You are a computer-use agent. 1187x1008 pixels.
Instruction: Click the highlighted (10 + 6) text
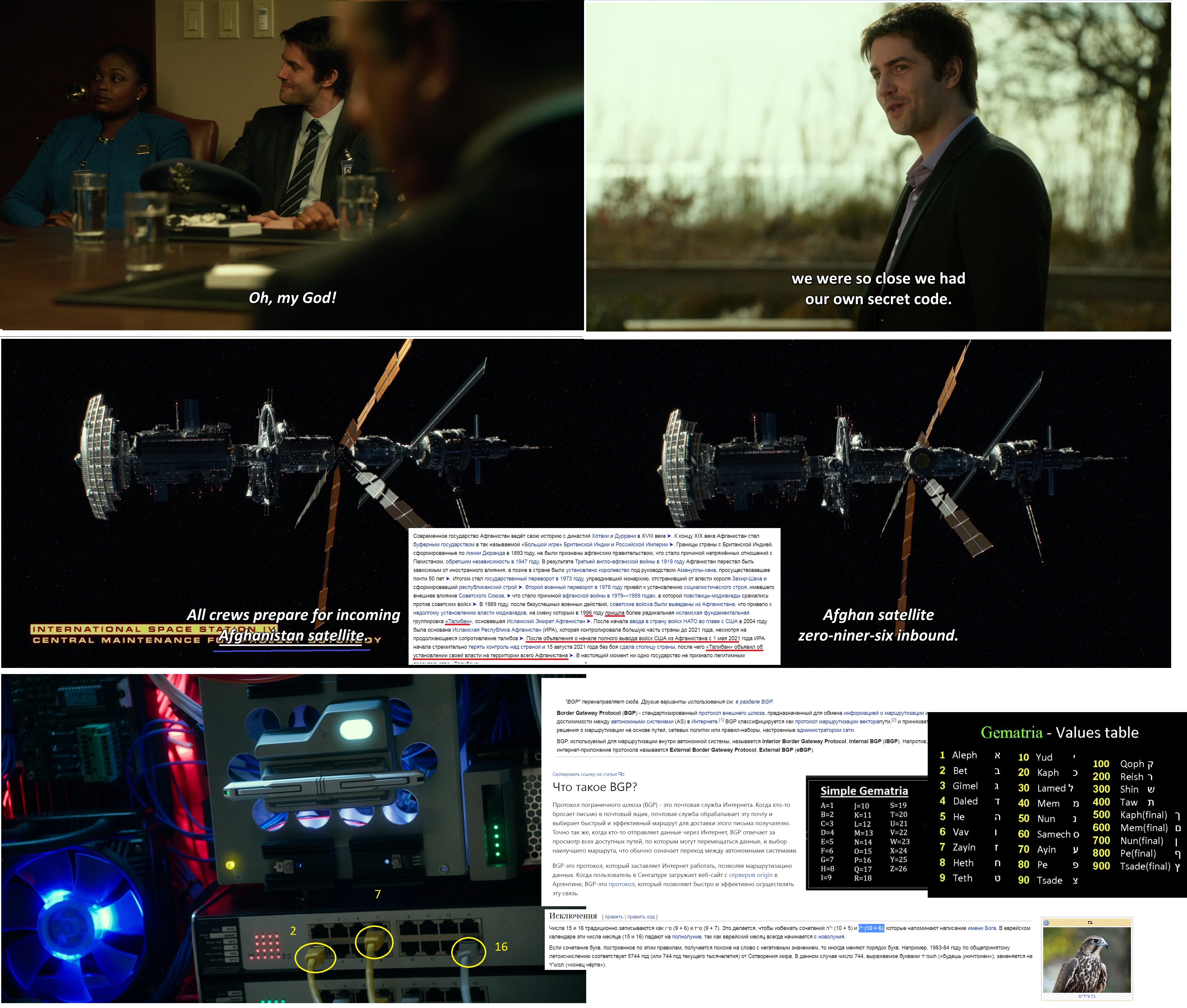pyautogui.click(x=872, y=928)
